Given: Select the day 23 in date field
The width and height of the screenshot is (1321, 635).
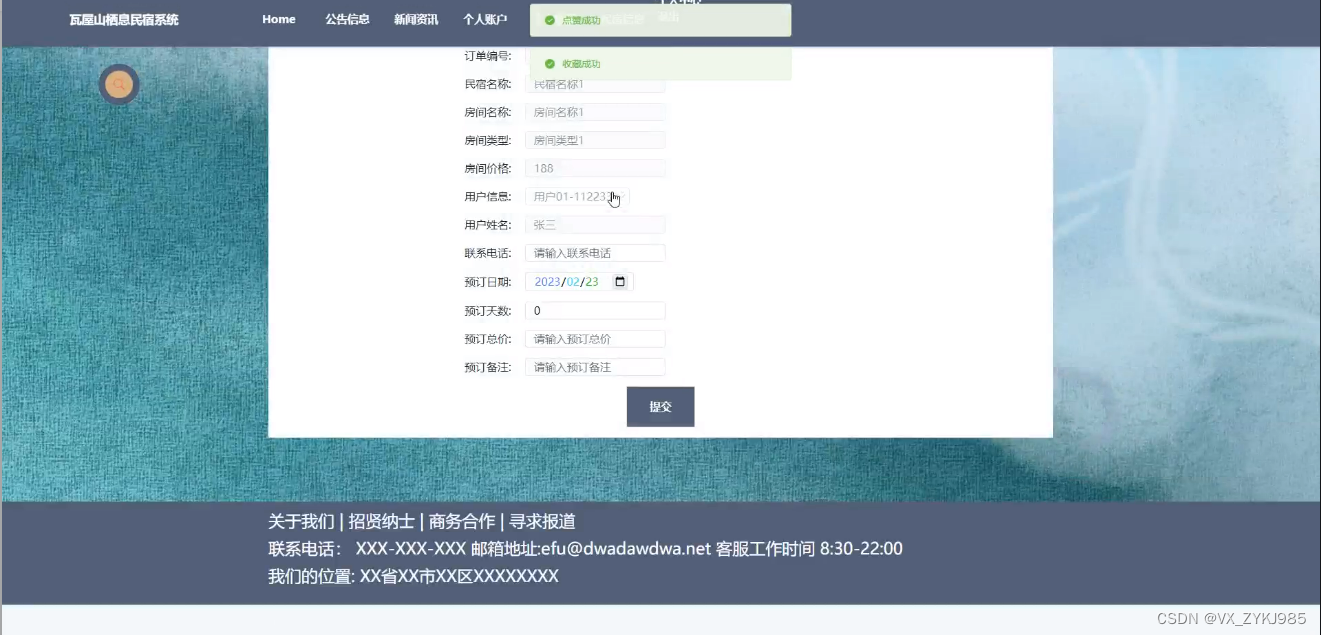Looking at the screenshot, I should click(x=592, y=282).
